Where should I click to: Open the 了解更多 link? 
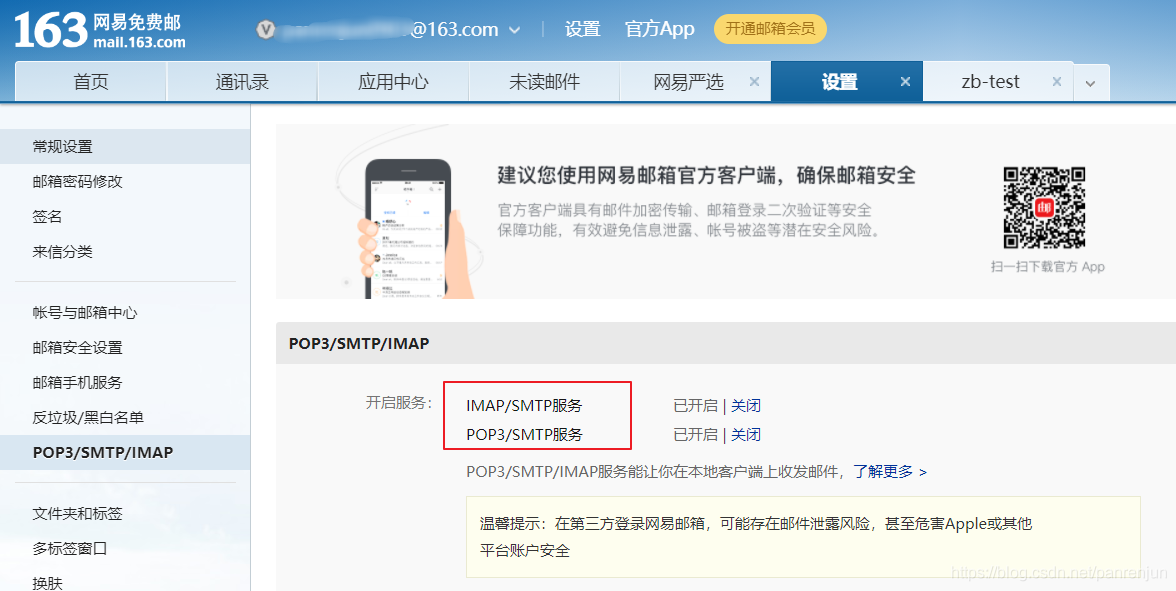[890, 472]
